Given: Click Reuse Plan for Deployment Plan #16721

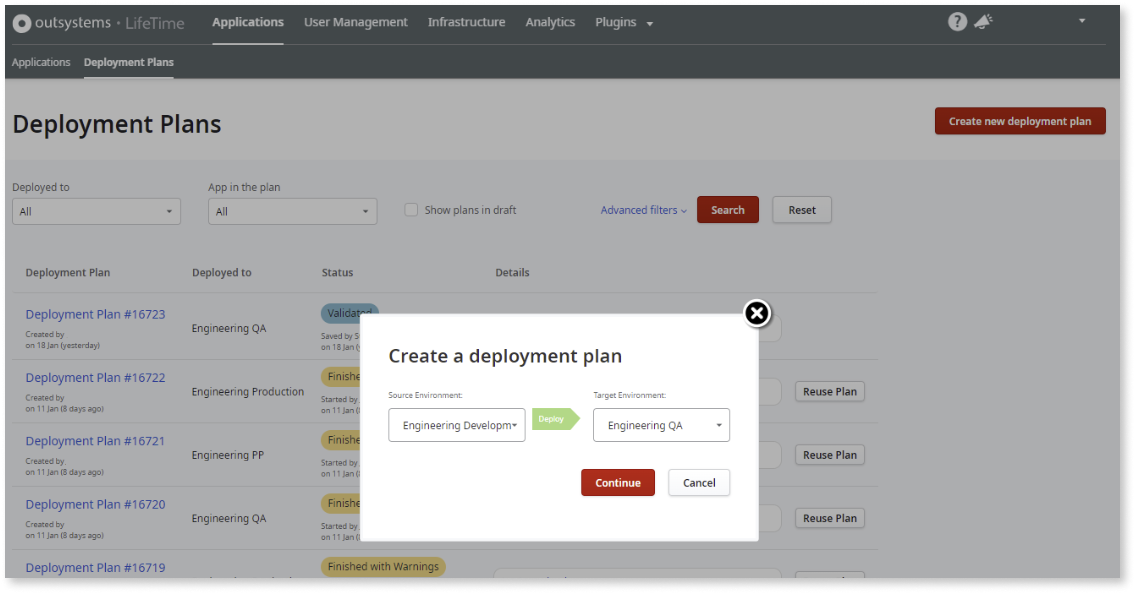Looking at the screenshot, I should click(x=829, y=454).
